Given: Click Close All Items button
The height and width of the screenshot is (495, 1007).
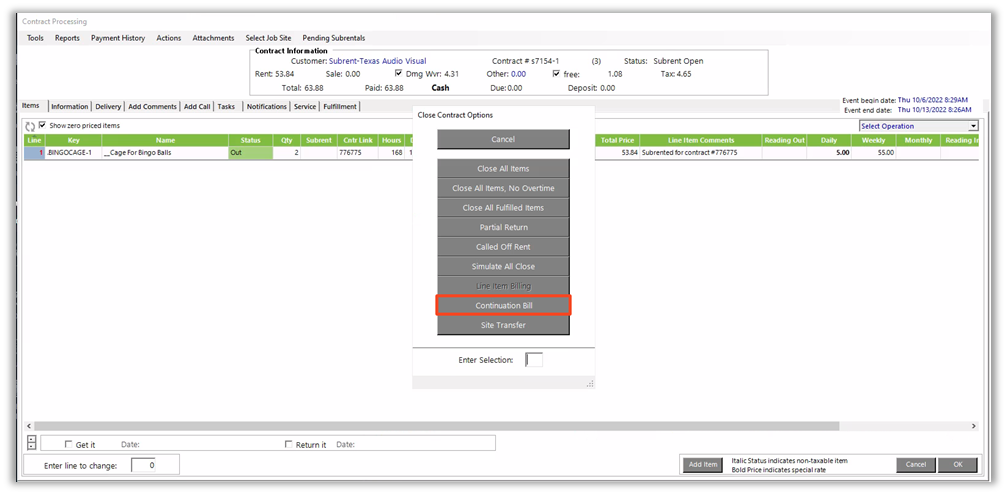Looking at the screenshot, I should [503, 169].
